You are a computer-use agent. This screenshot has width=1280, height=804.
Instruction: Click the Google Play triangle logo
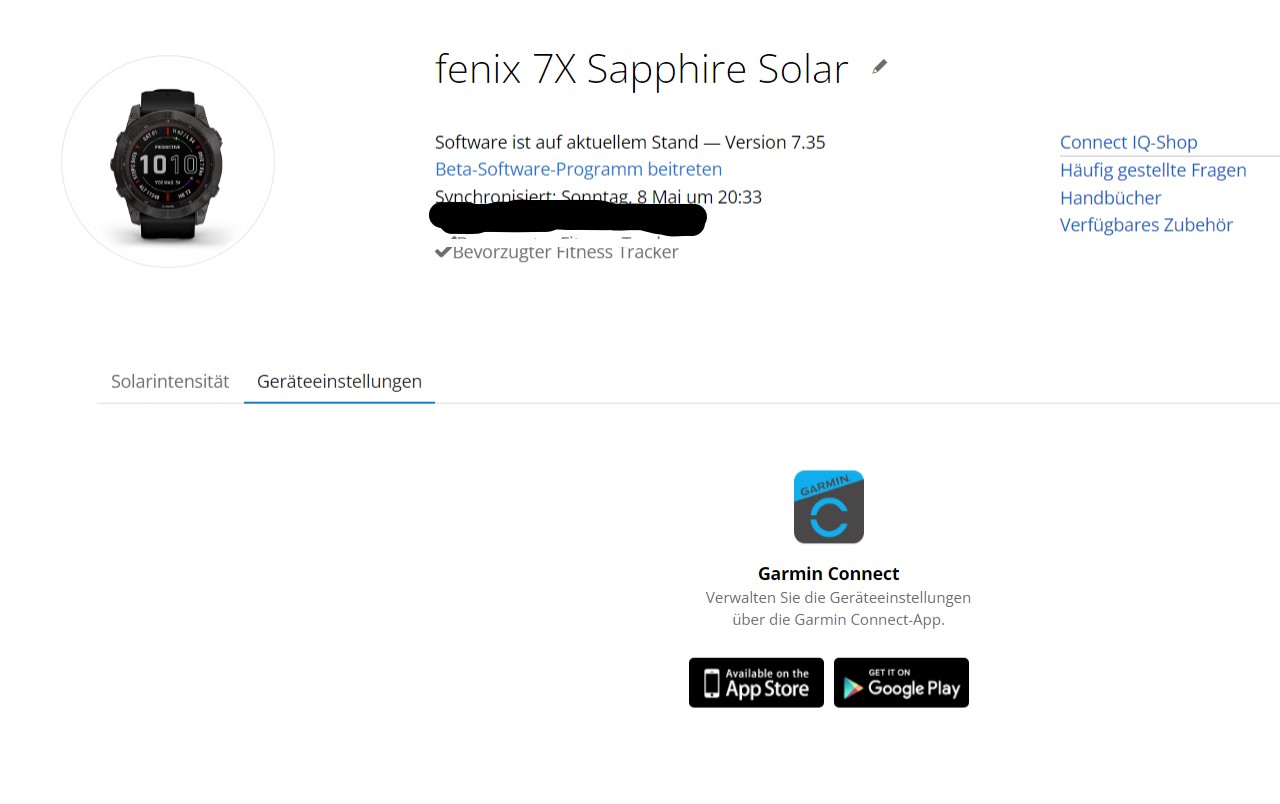[x=853, y=687]
